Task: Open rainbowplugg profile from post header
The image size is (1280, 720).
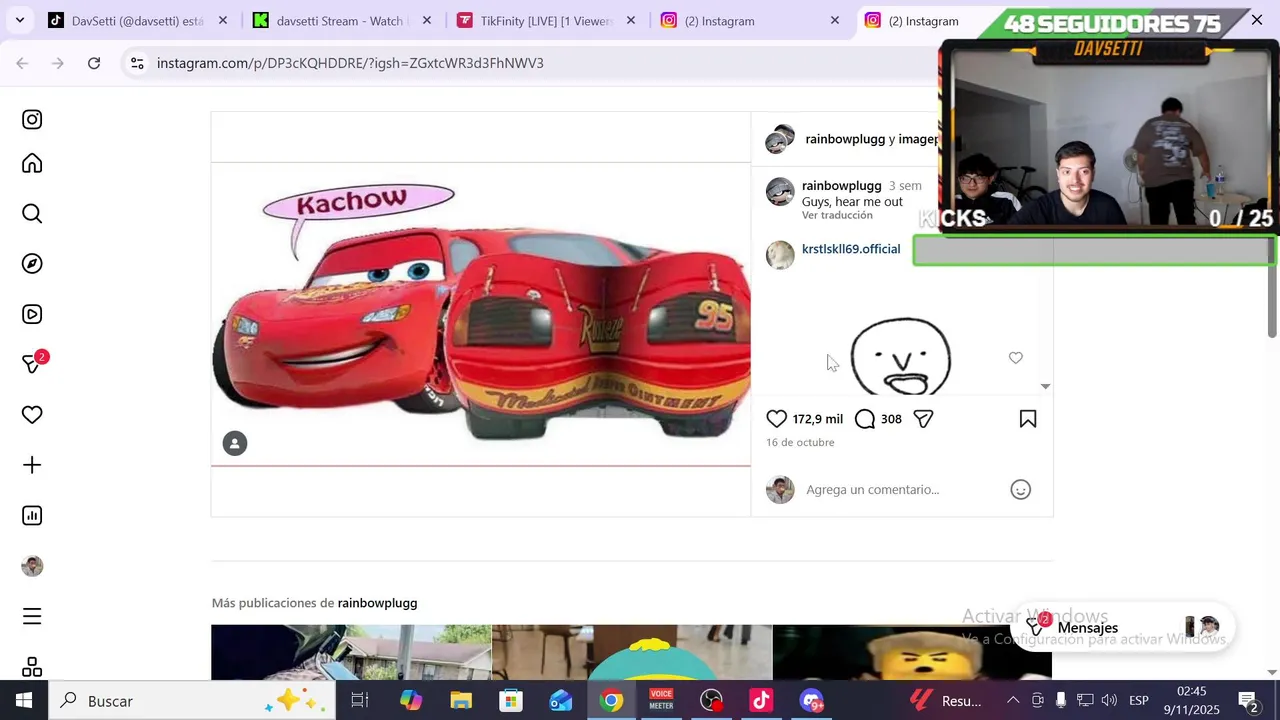Action: (845, 139)
